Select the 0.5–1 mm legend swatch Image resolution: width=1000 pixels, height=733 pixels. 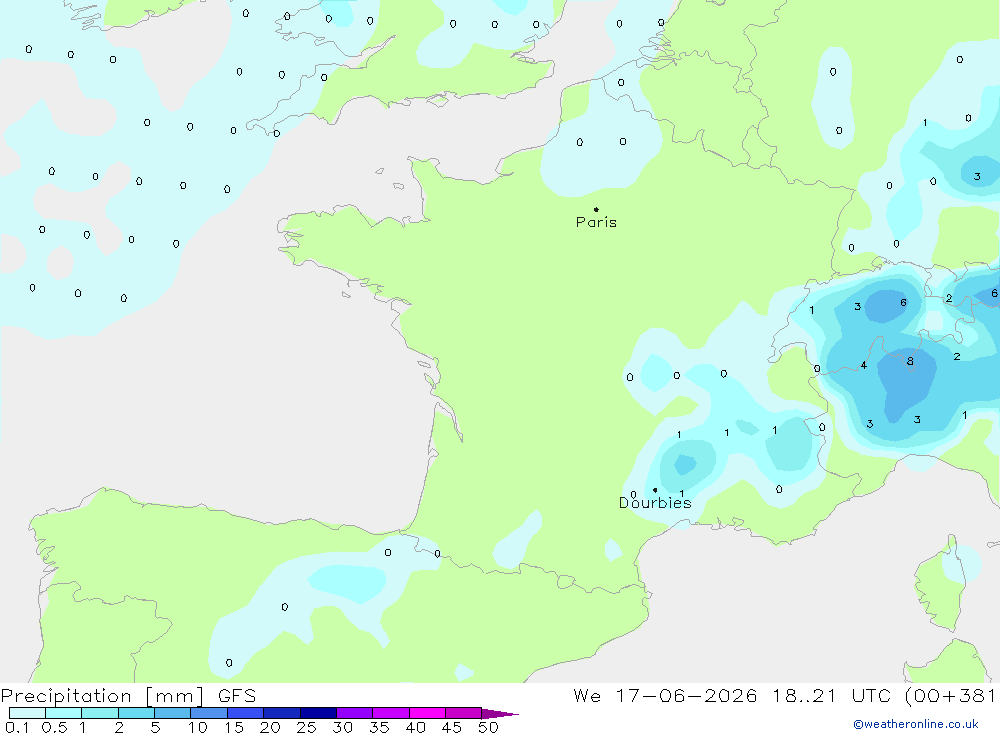click(x=64, y=713)
